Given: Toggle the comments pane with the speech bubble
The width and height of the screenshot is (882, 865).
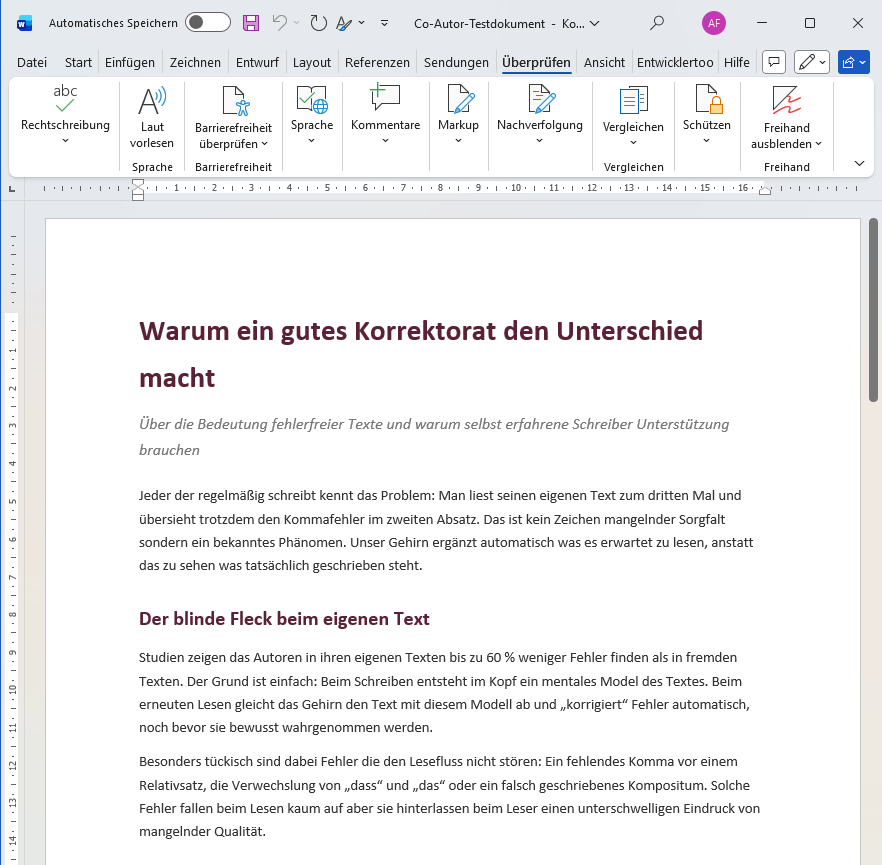Looking at the screenshot, I should point(773,62).
